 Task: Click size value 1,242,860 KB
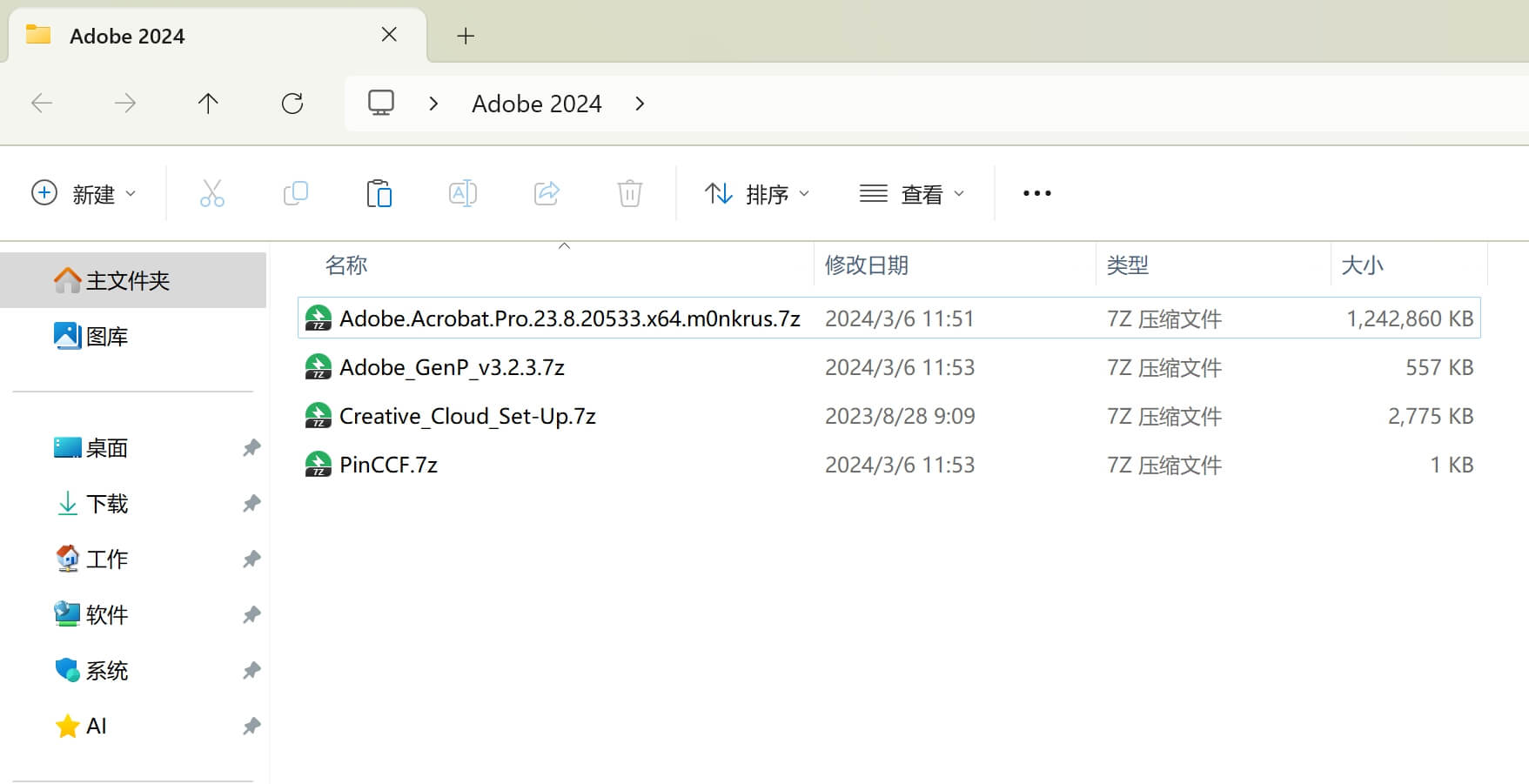[1410, 318]
